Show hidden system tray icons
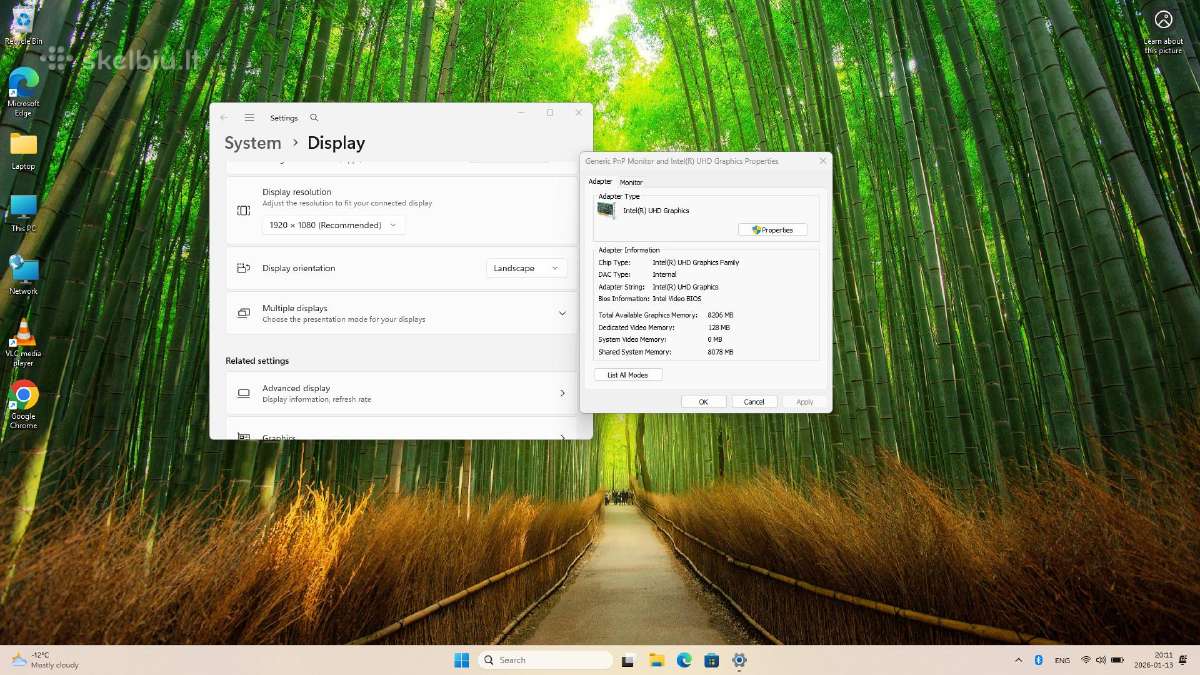Image resolution: width=1200 pixels, height=675 pixels. (1018, 660)
